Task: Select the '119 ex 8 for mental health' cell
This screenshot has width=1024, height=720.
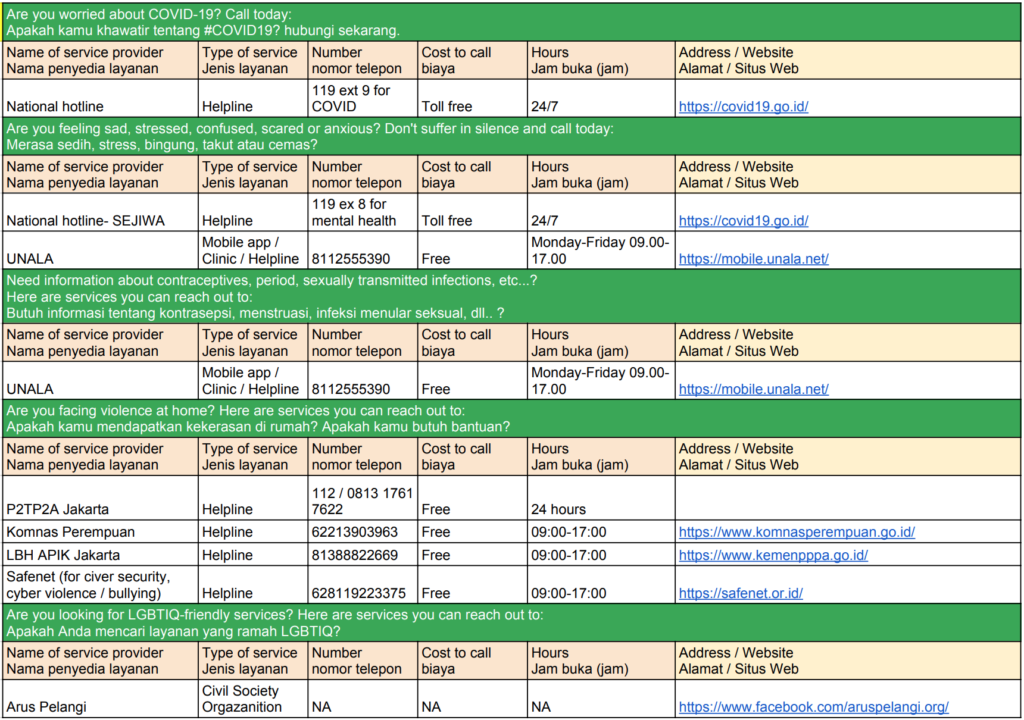Action: [x=362, y=212]
